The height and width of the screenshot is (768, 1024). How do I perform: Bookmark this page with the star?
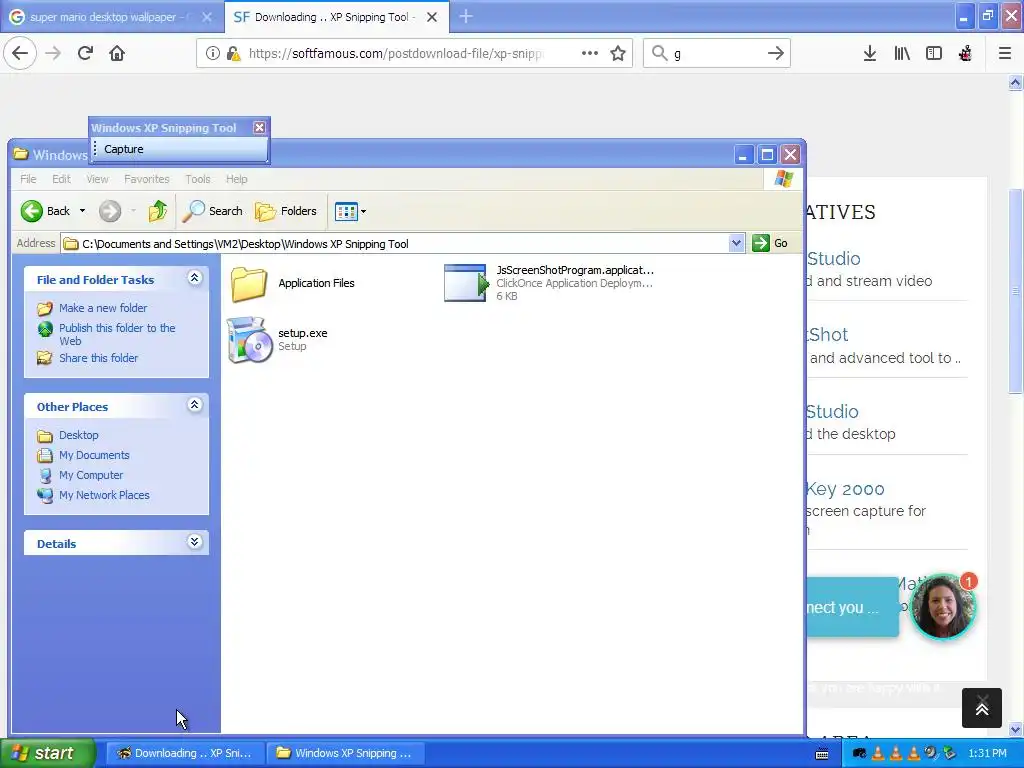coord(618,53)
